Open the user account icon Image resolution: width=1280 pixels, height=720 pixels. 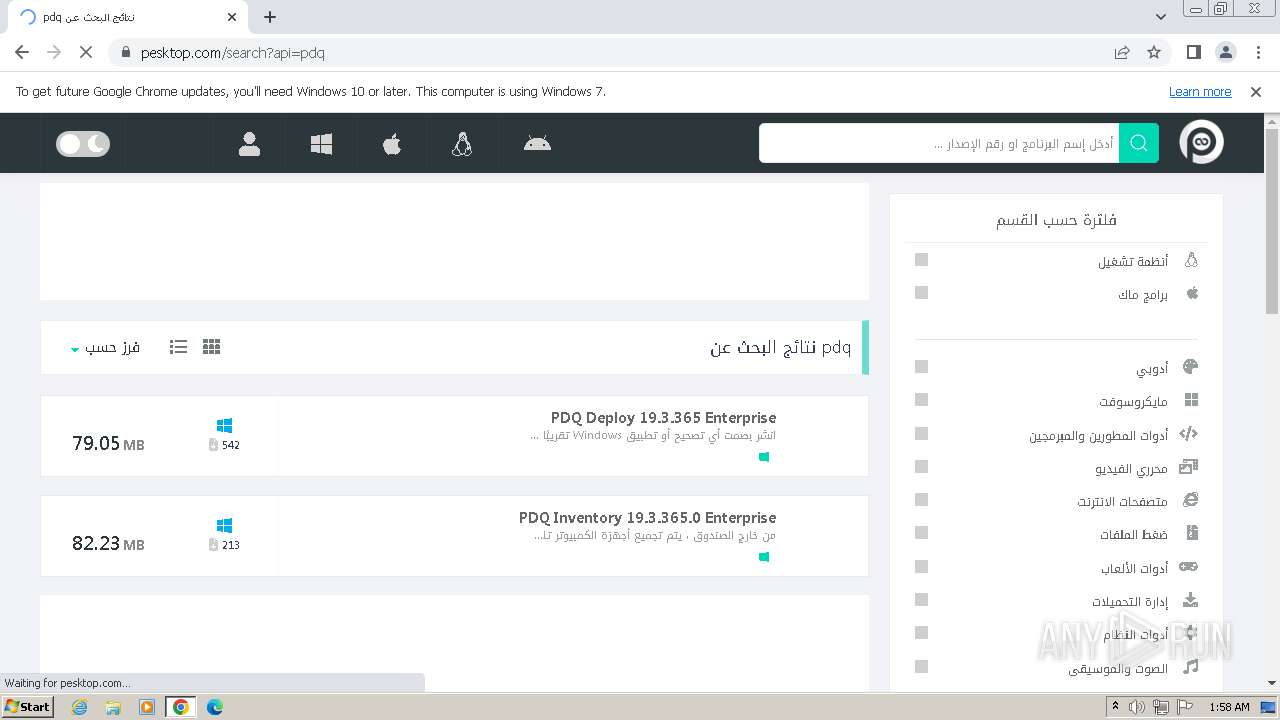249,144
